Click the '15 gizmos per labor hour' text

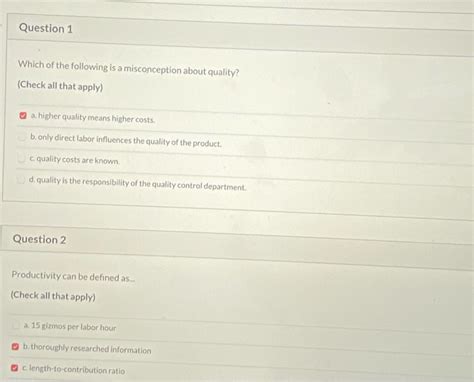point(70,326)
